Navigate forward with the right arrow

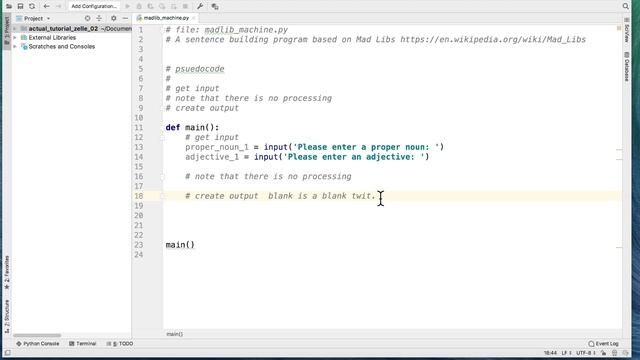click(x=58, y=6)
